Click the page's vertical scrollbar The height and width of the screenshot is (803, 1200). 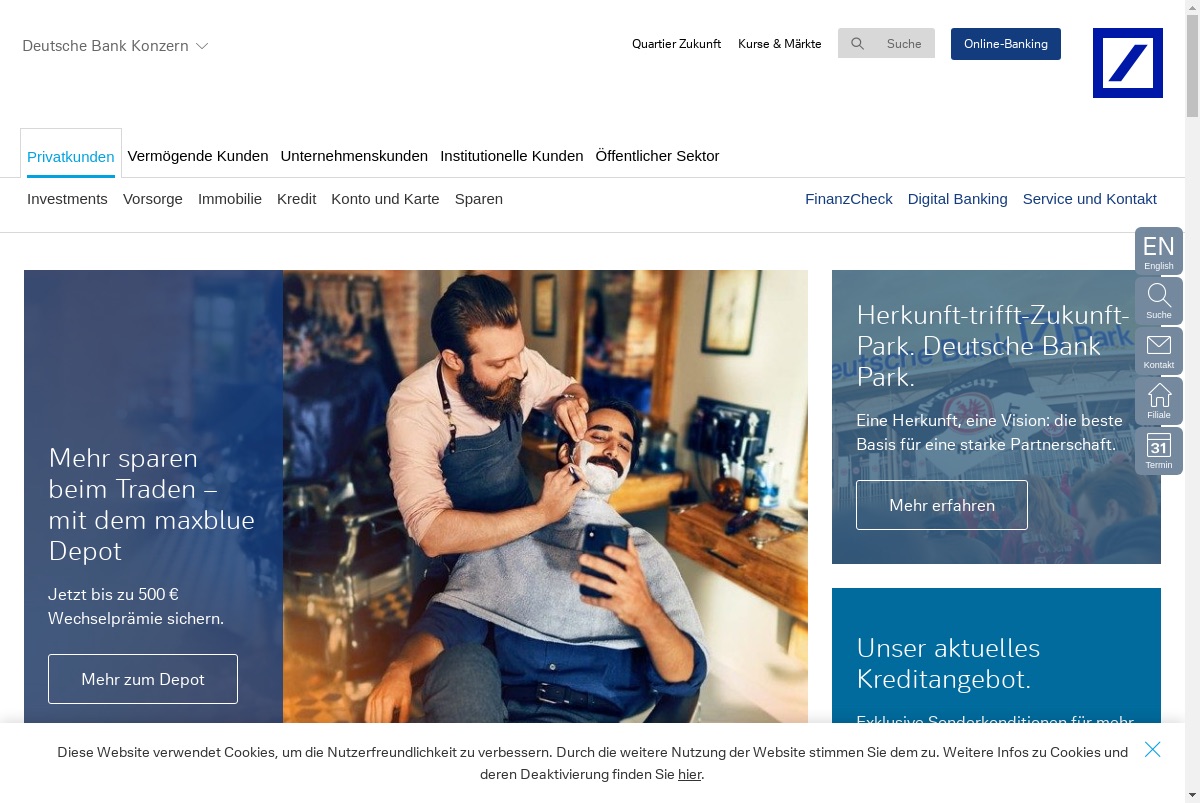(x=1192, y=401)
